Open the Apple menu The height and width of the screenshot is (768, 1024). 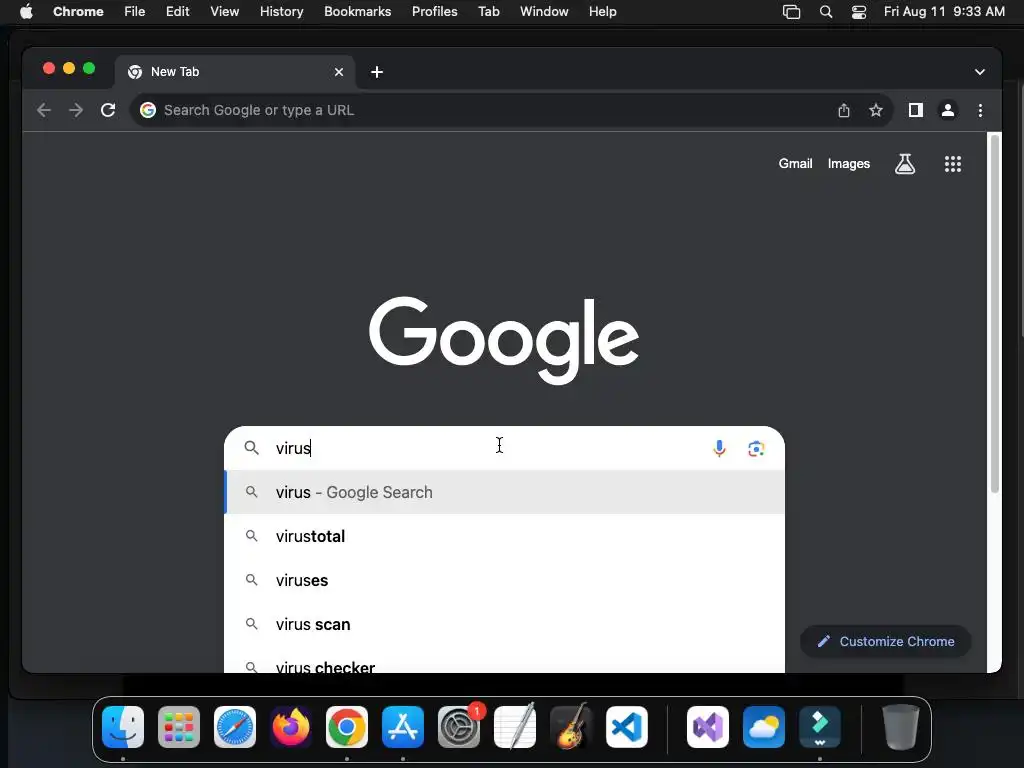pyautogui.click(x=26, y=12)
